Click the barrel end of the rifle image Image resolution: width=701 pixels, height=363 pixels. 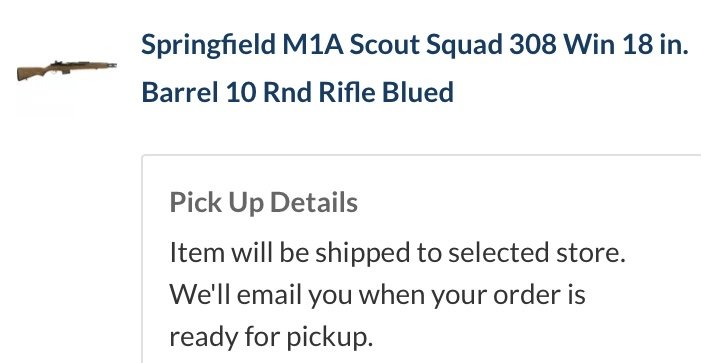(x=110, y=65)
